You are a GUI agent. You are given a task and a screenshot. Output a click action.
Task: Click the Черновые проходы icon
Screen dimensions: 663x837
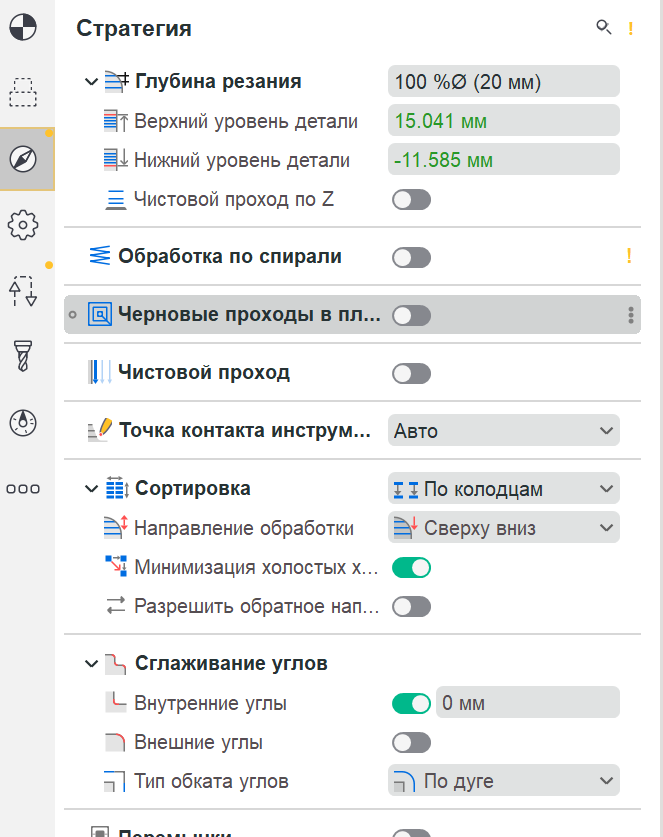pos(100,314)
